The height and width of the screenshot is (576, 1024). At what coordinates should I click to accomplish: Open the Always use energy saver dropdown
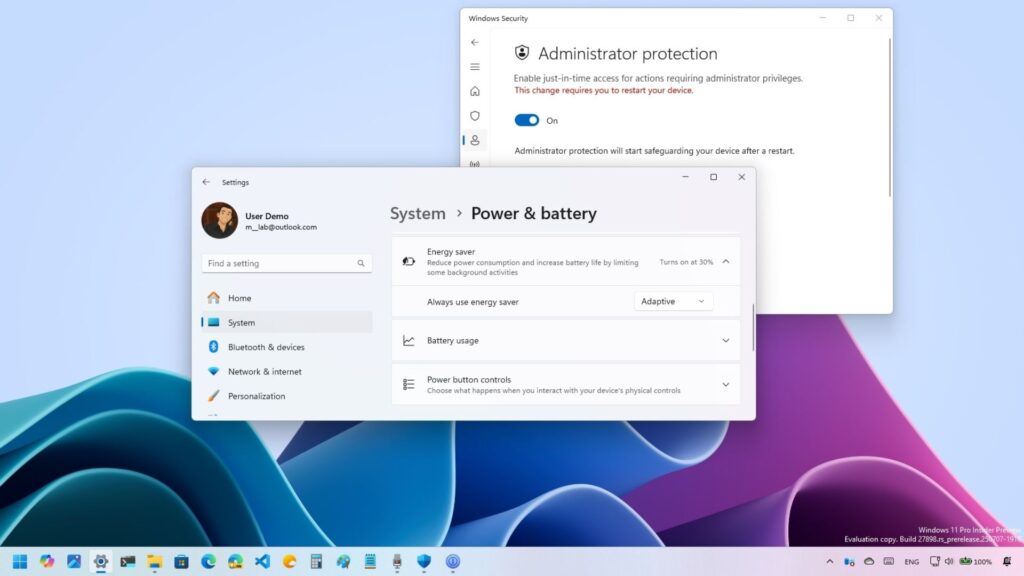pyautogui.click(x=673, y=301)
